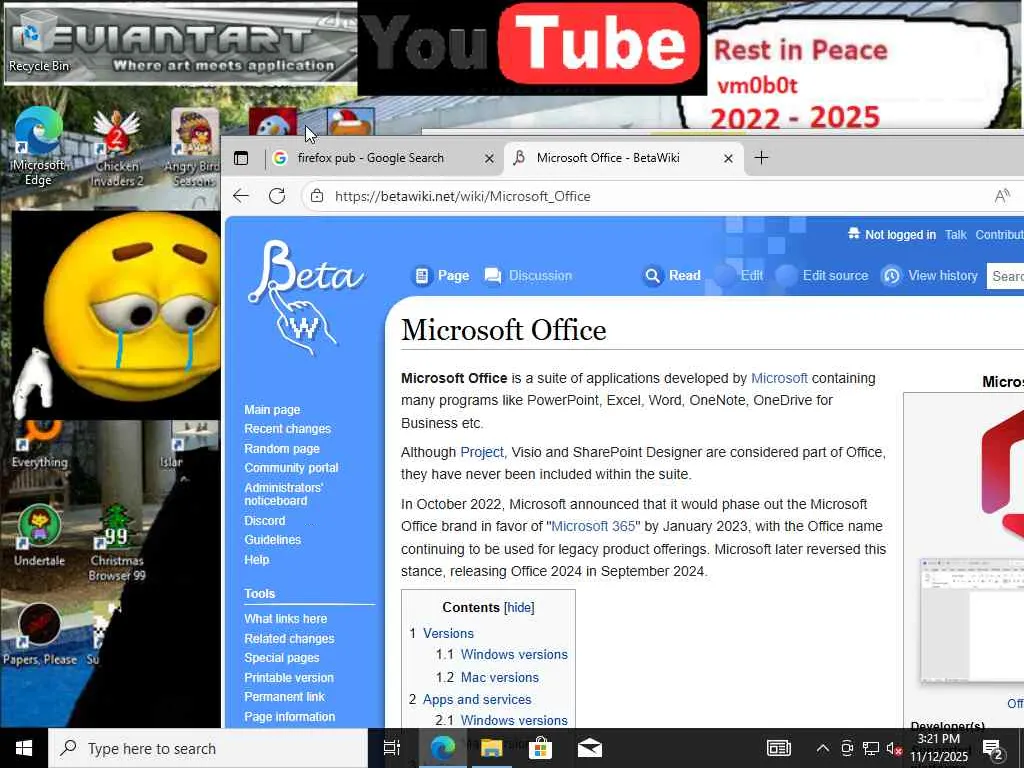Open Angry Birds Seasons desktop shortcut
This screenshot has height=768, width=1024.
[193, 147]
